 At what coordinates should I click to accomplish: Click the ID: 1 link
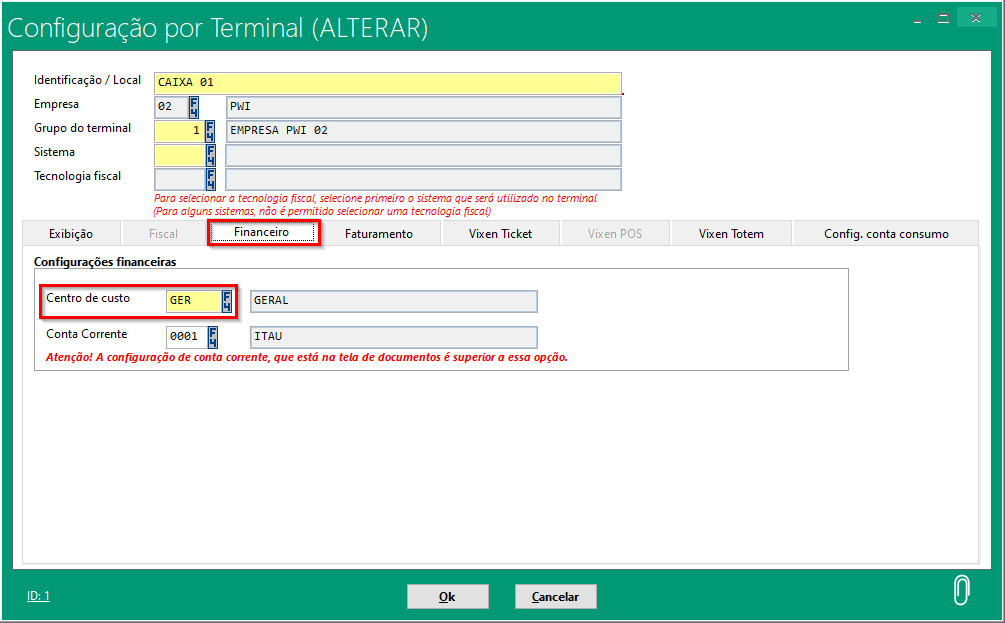click(38, 596)
